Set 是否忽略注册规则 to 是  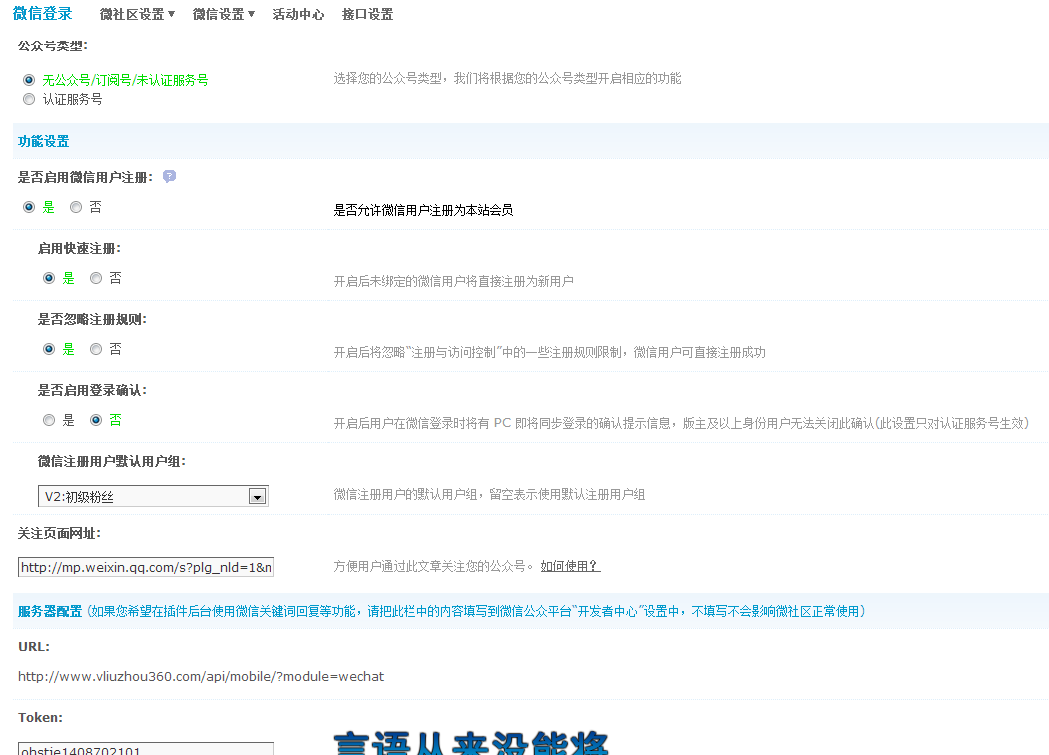pos(49,349)
